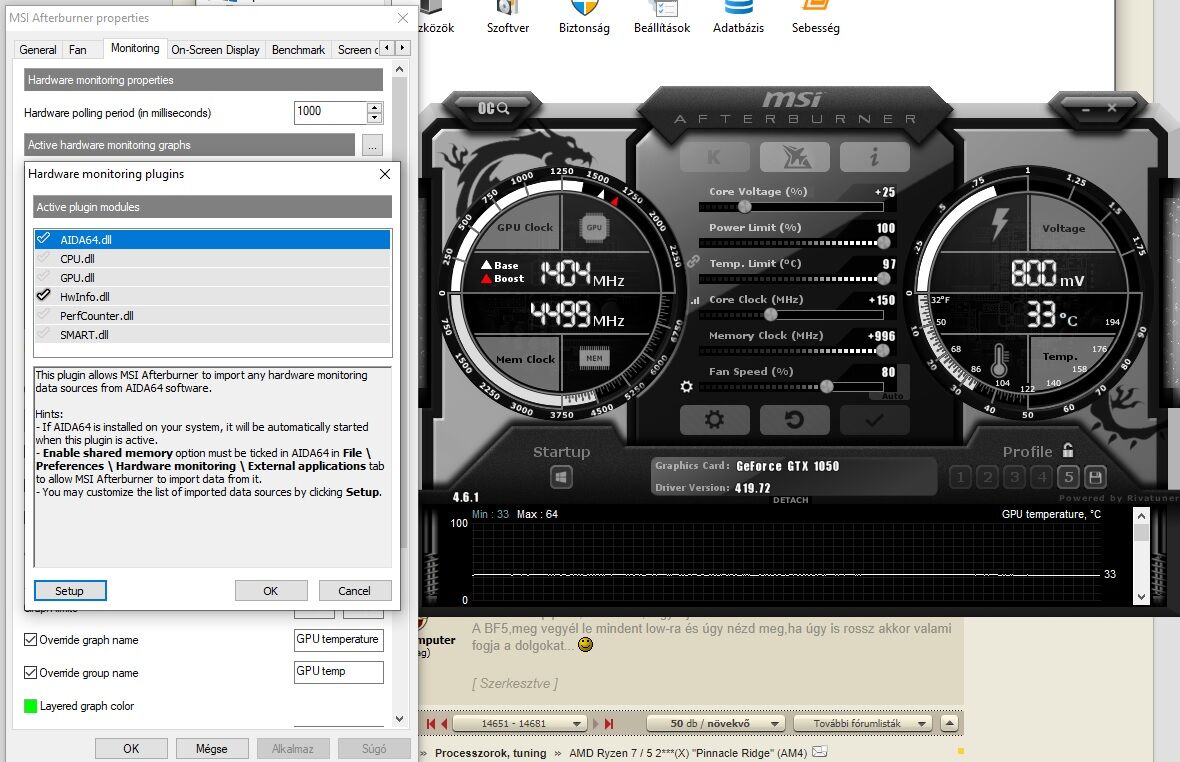Switch to On-Screen Display tab
The height and width of the screenshot is (762, 1180).
pos(215,50)
